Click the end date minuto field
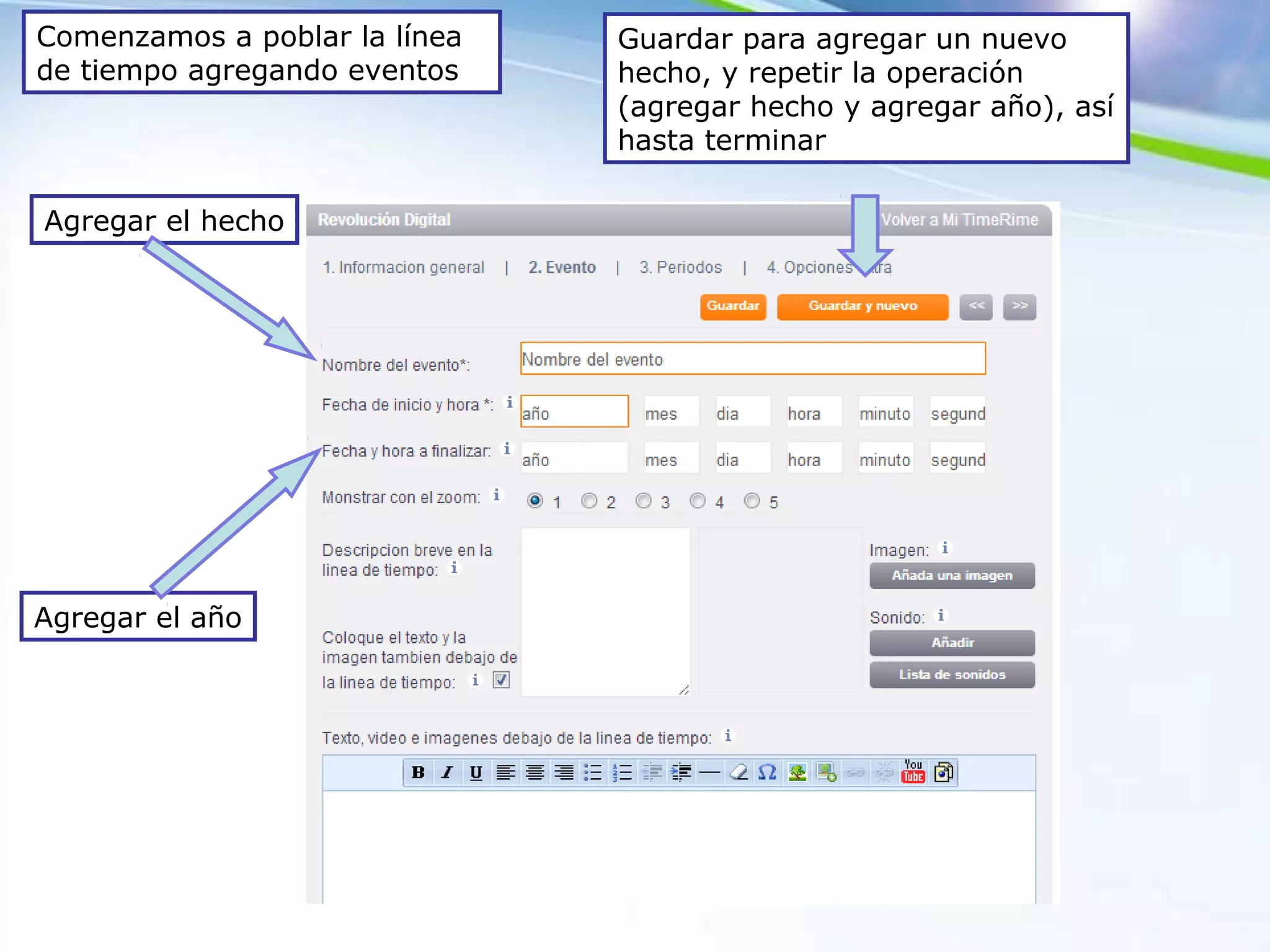The height and width of the screenshot is (952, 1270). click(x=886, y=457)
